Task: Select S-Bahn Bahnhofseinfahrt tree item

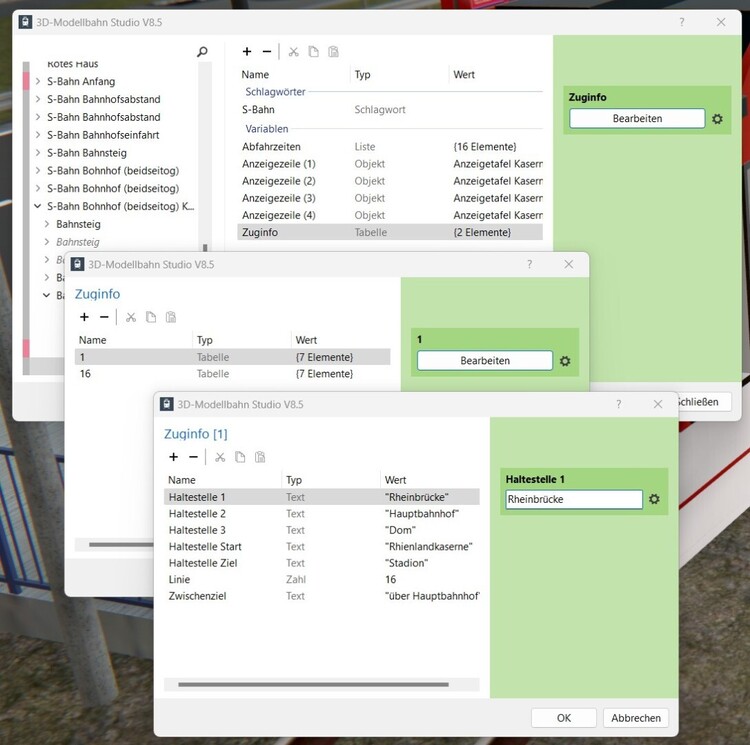Action: (103, 135)
